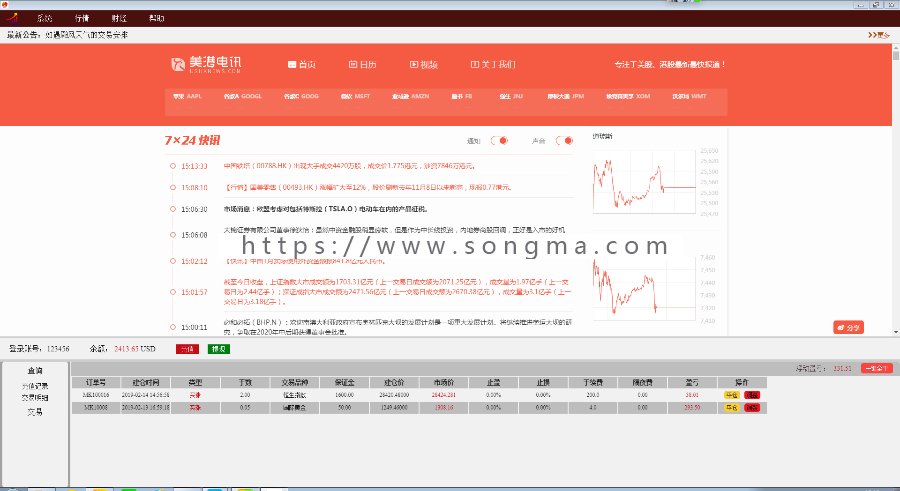Open the 关于我们 page
Viewport: 900px width, 491px height.
[493, 64]
